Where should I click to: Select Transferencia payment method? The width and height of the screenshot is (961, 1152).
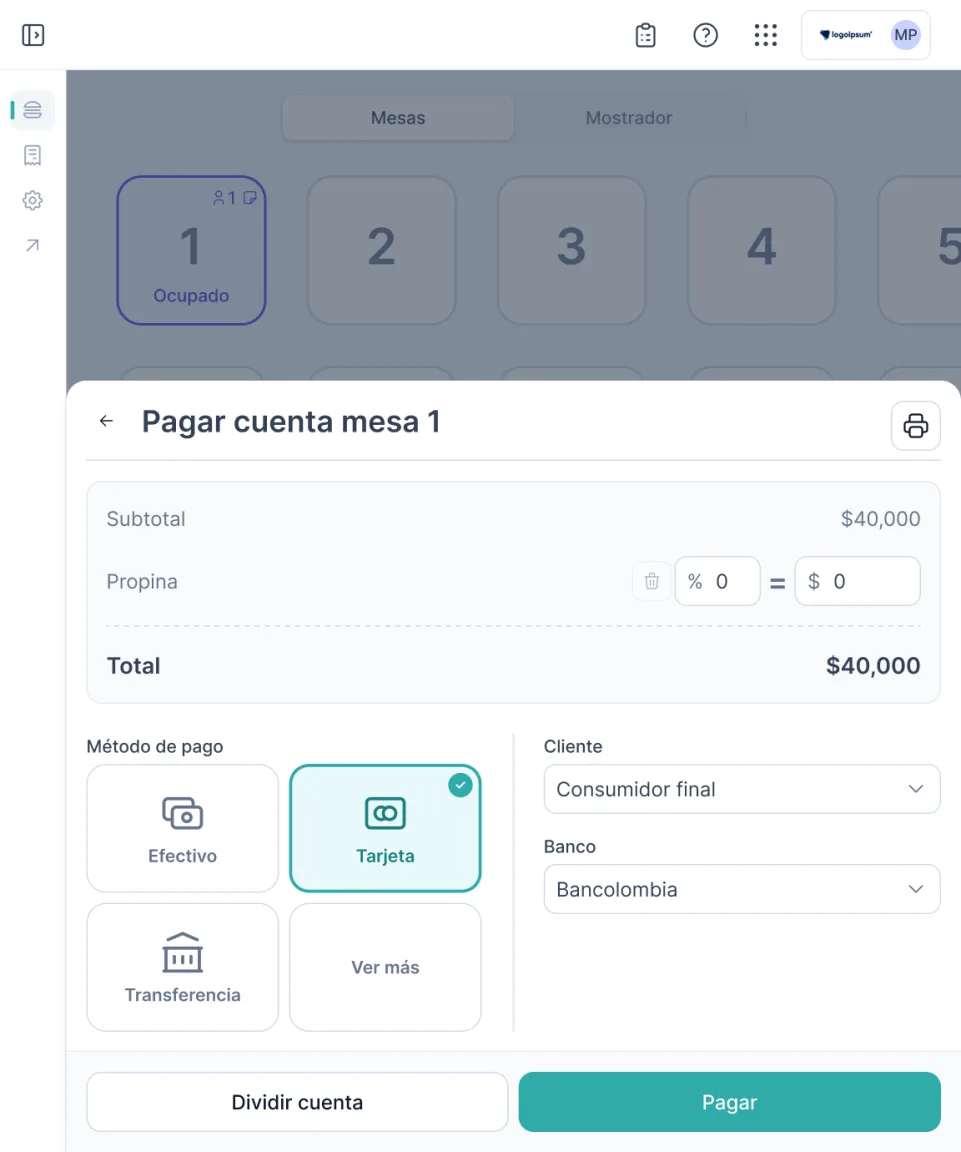pos(182,967)
